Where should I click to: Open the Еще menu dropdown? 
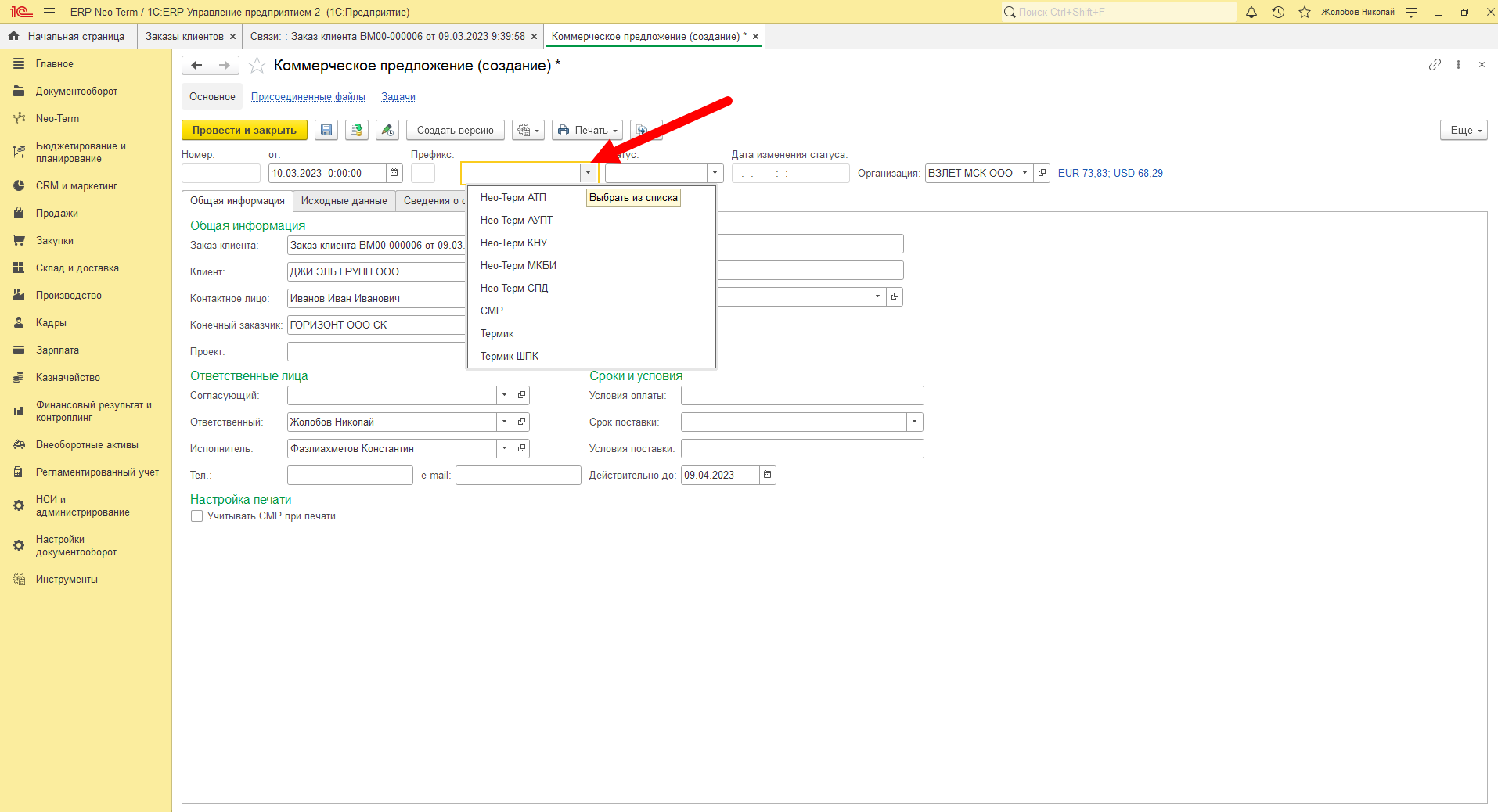click(1464, 131)
